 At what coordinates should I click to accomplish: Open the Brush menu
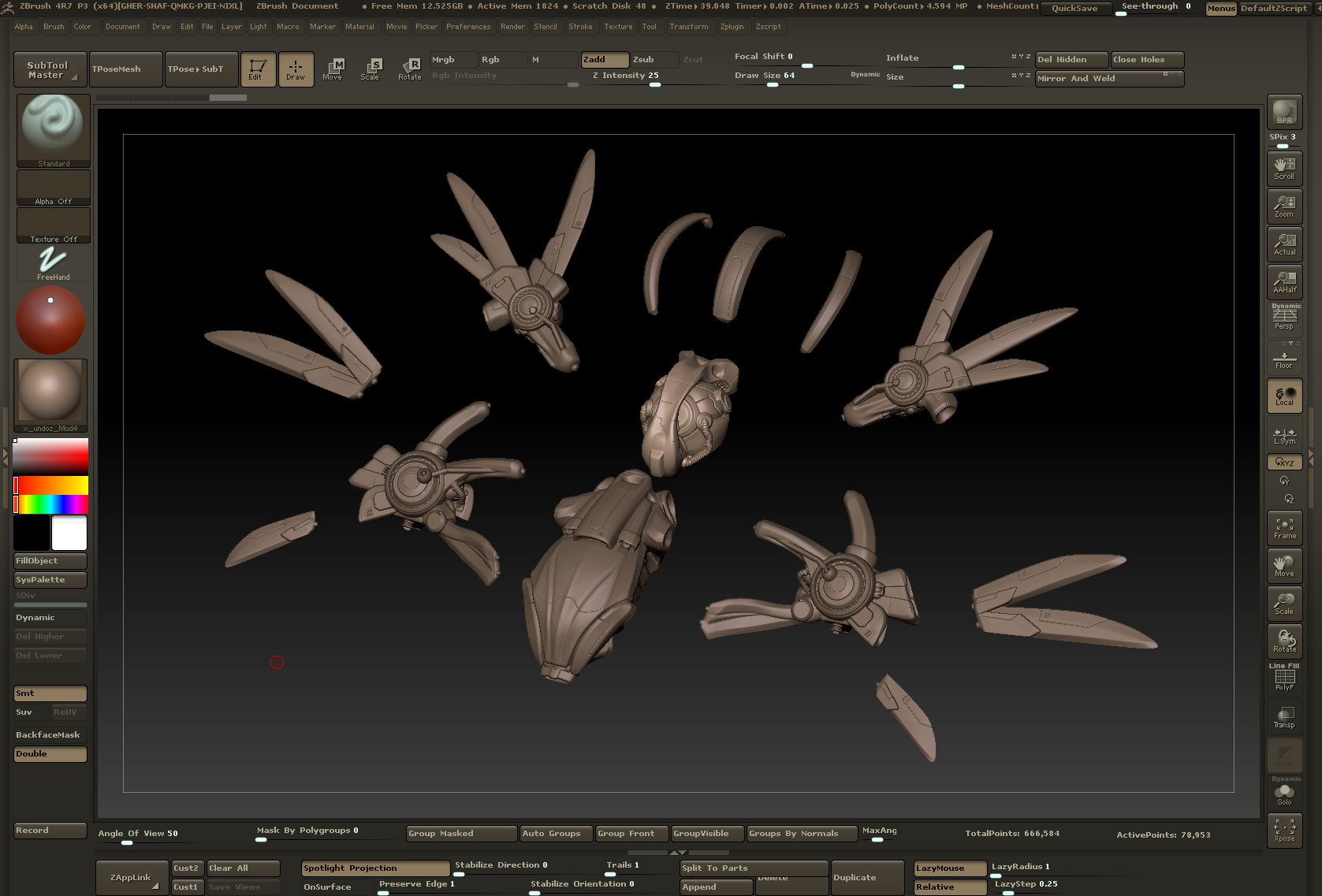click(x=54, y=27)
